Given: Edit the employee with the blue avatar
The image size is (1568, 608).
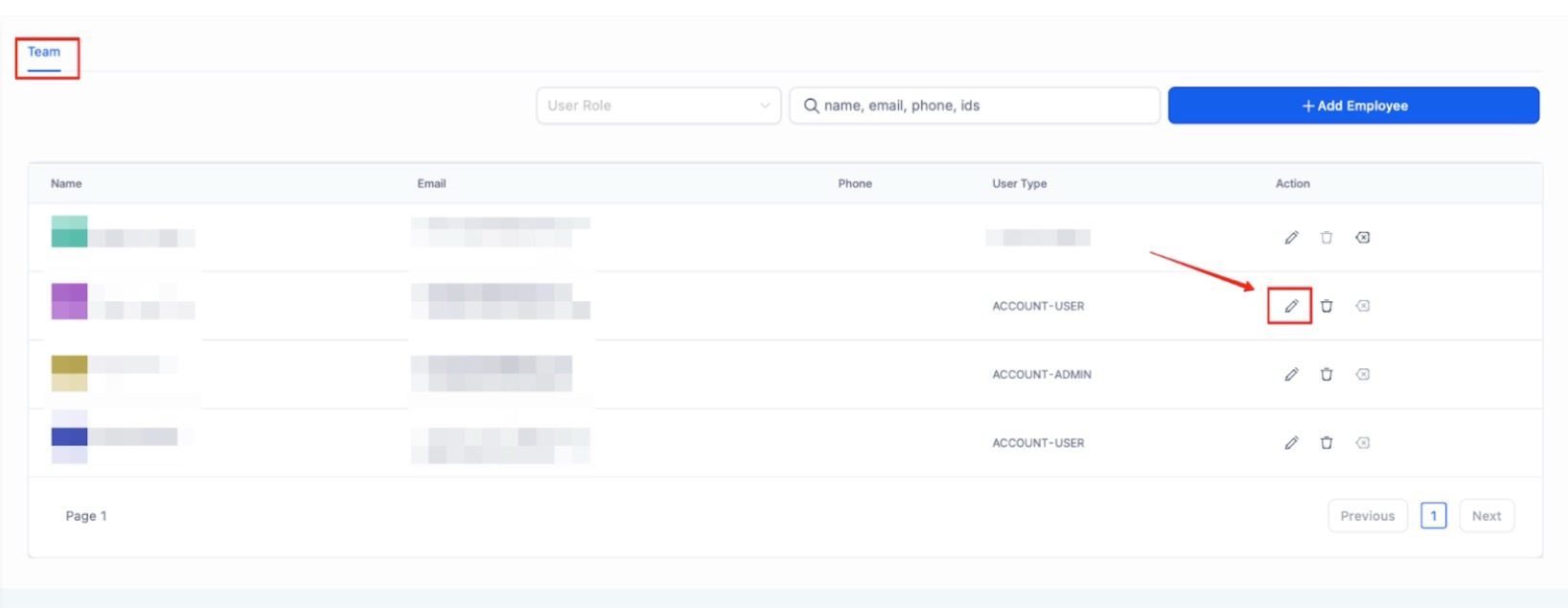Looking at the screenshot, I should 1291,443.
